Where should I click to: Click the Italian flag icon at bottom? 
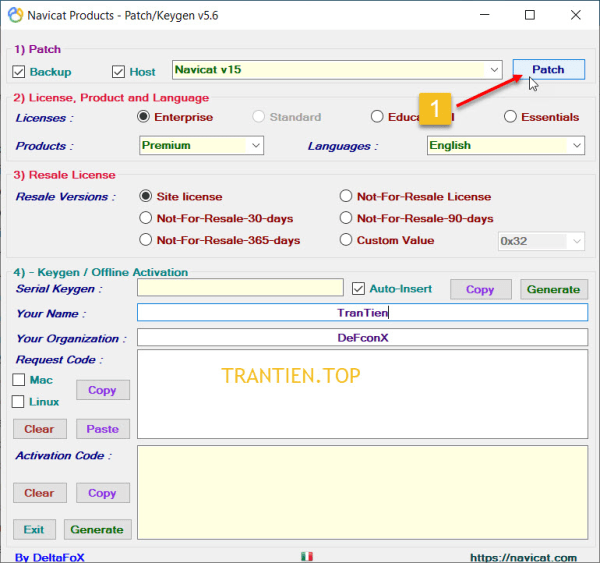pyautogui.click(x=307, y=556)
